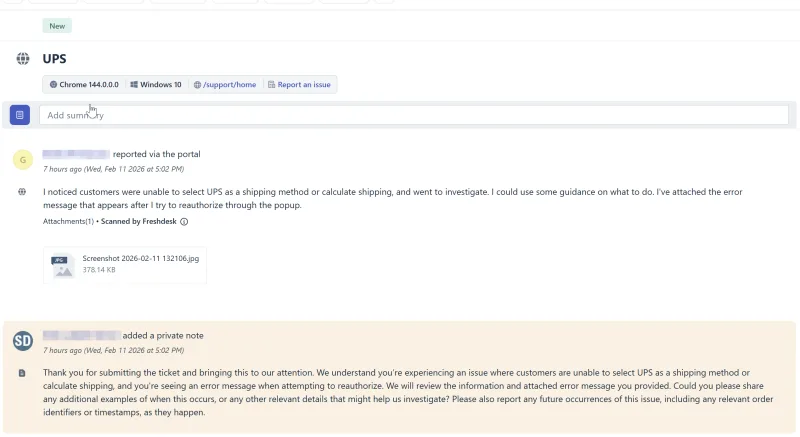Open the JPG attachment thumbnail icon
This screenshot has height=437, width=800.
(62, 266)
